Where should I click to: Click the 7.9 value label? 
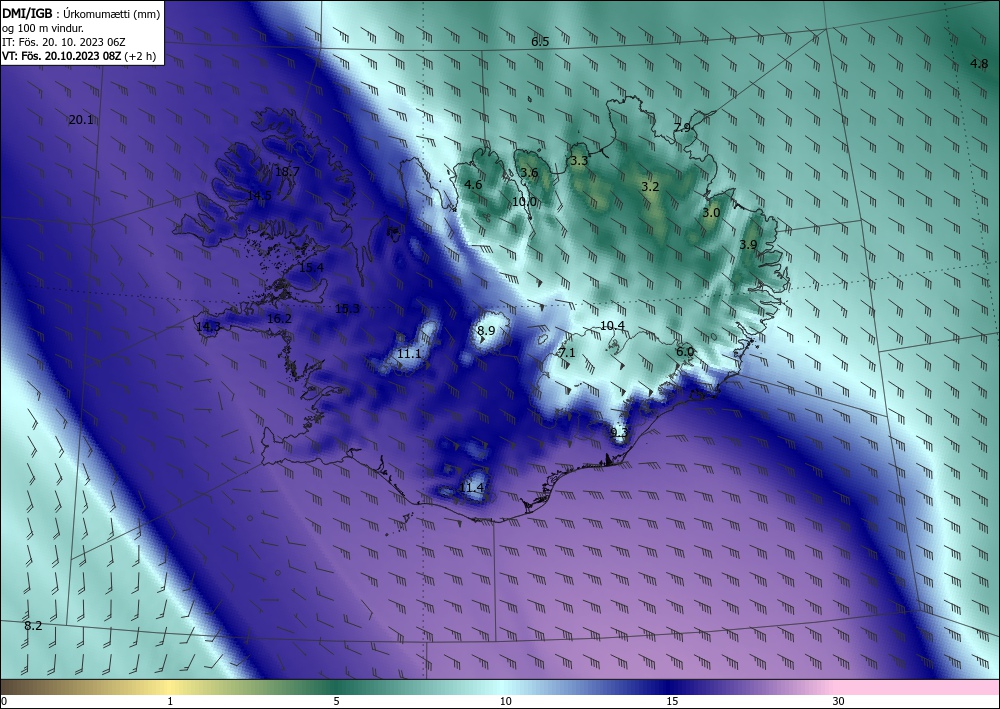[682, 128]
